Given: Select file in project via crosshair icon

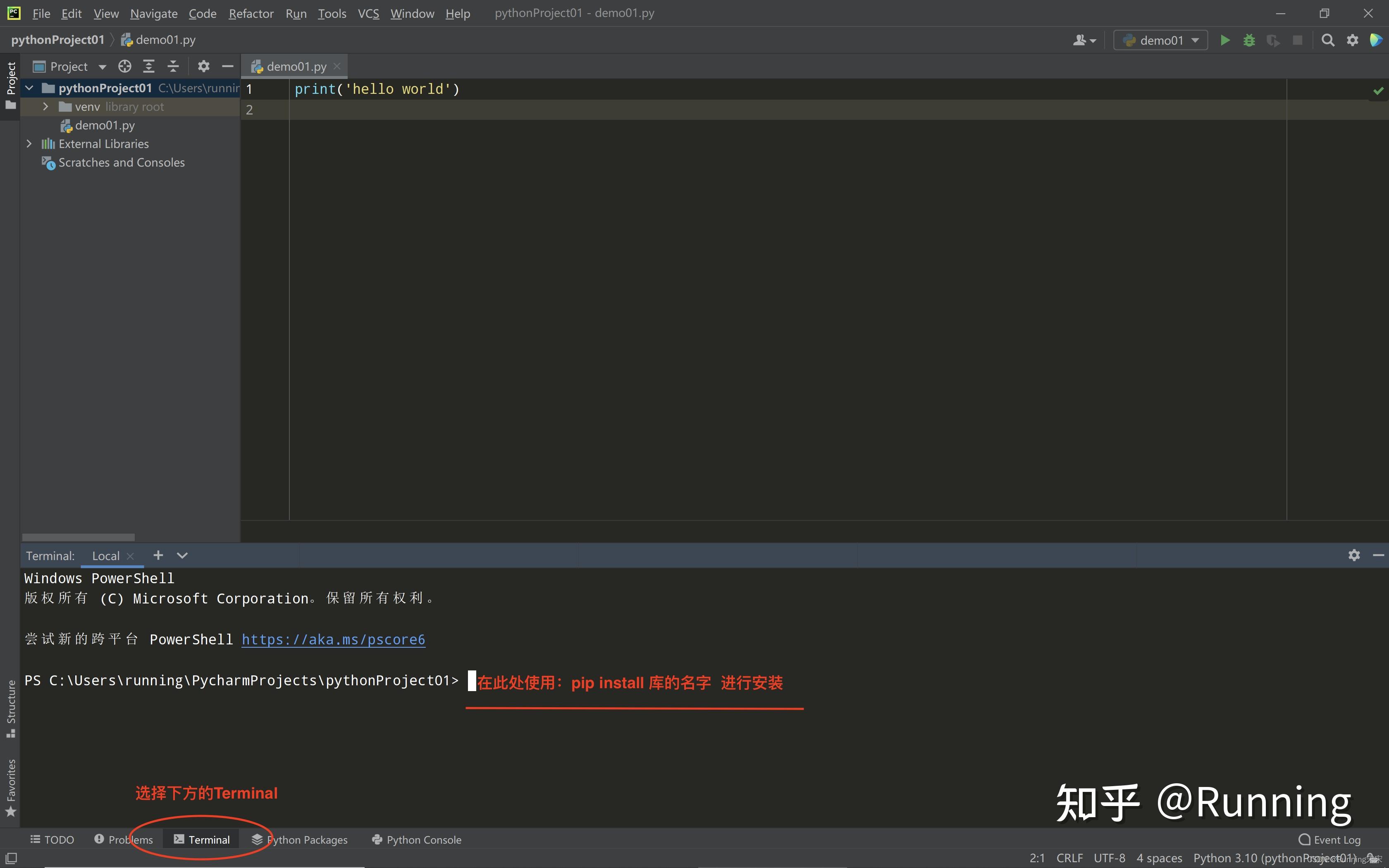Looking at the screenshot, I should (x=124, y=66).
